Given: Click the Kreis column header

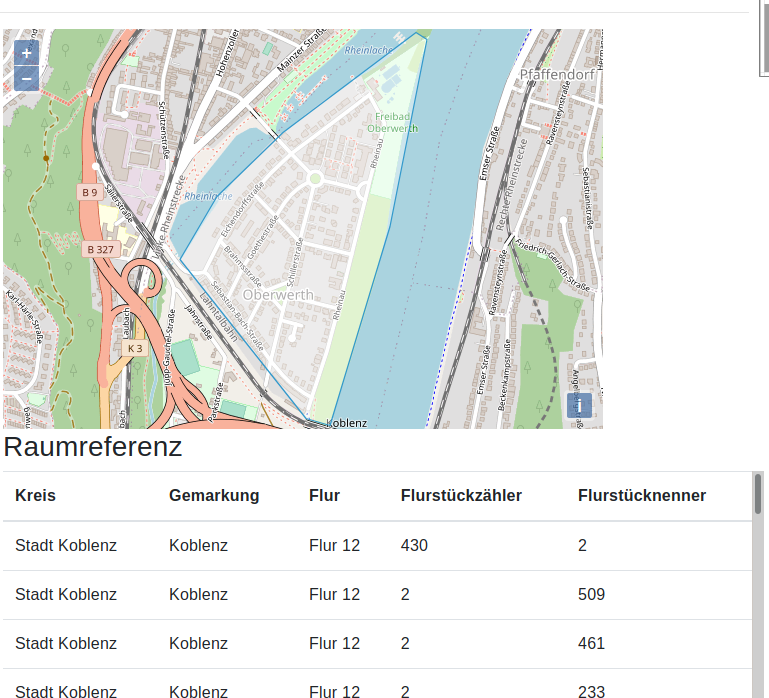Looking at the screenshot, I should pos(35,495).
